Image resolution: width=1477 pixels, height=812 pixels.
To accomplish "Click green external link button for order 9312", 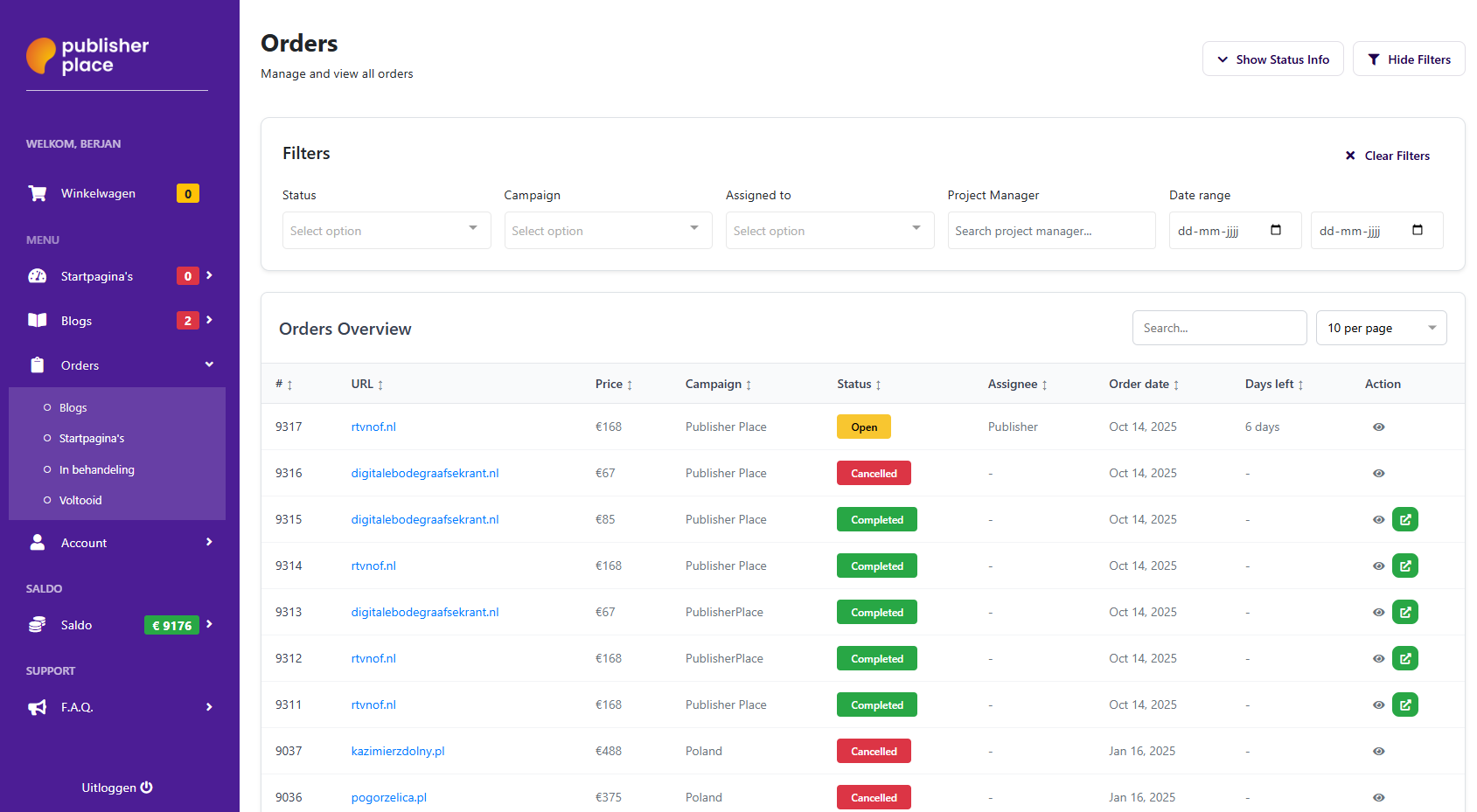I will 1404,659.
